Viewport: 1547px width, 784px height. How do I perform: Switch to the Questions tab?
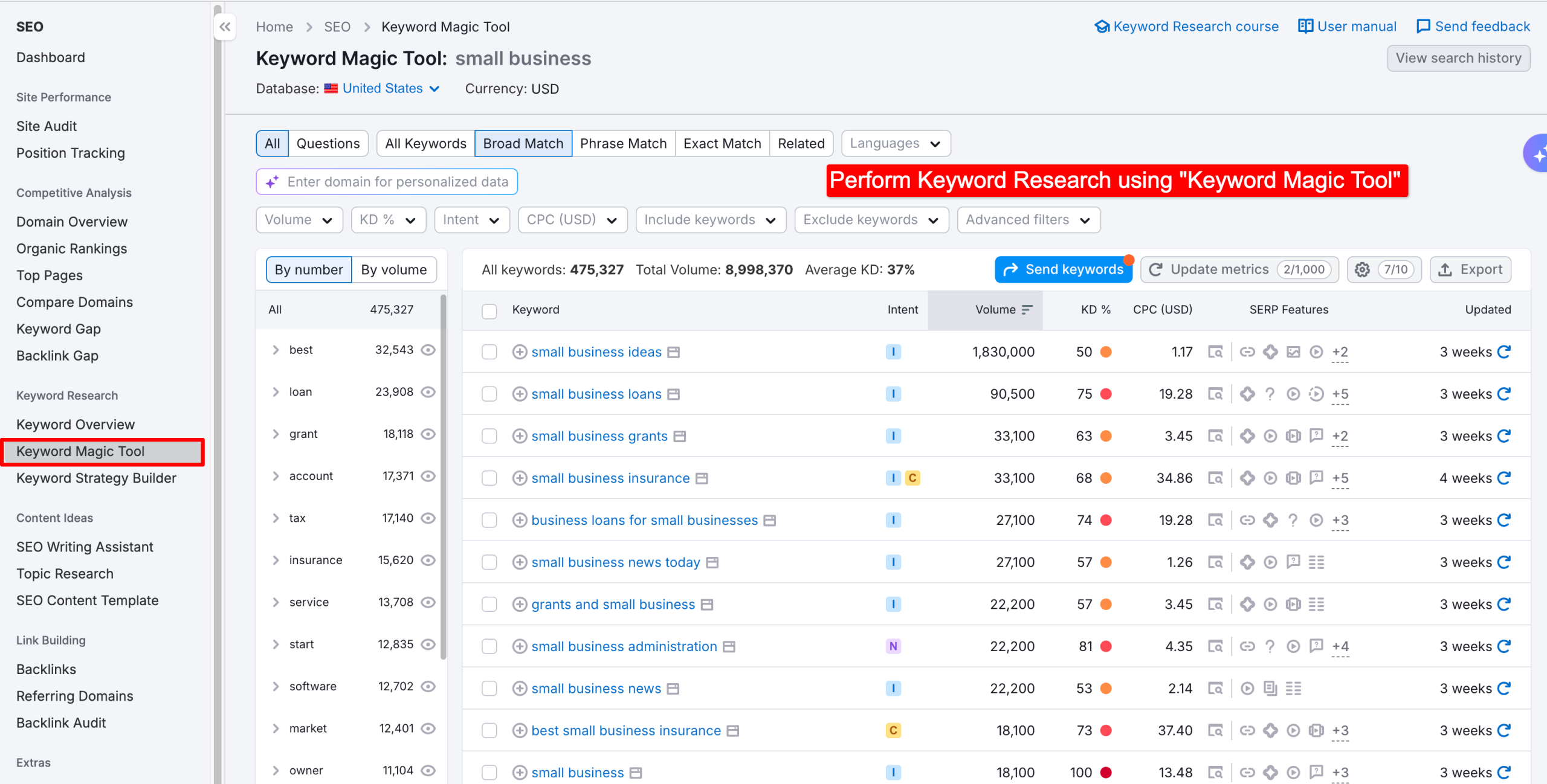tap(328, 143)
